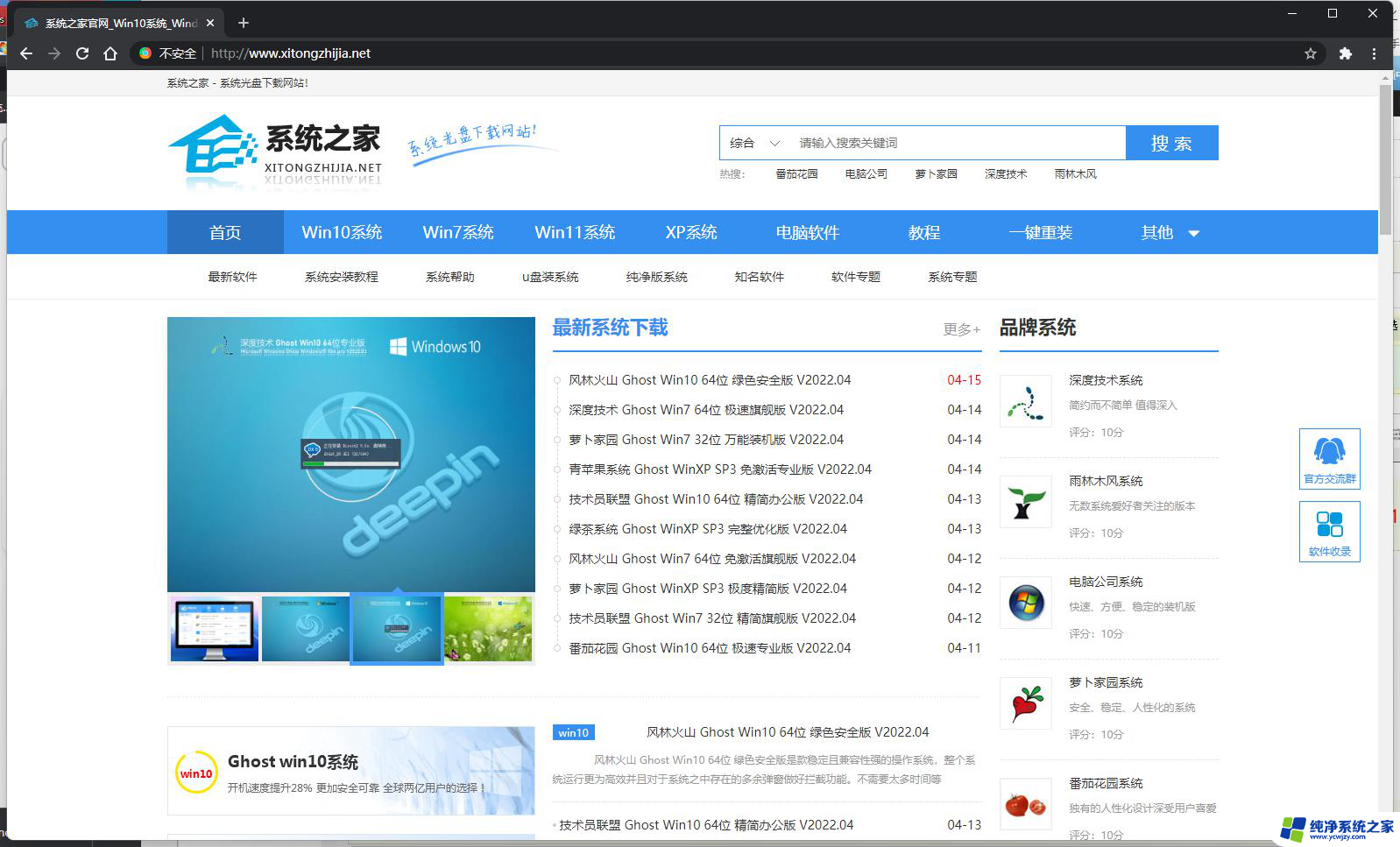1400x847 pixels.
Task: Click the address bar URL
Action: pos(291,53)
